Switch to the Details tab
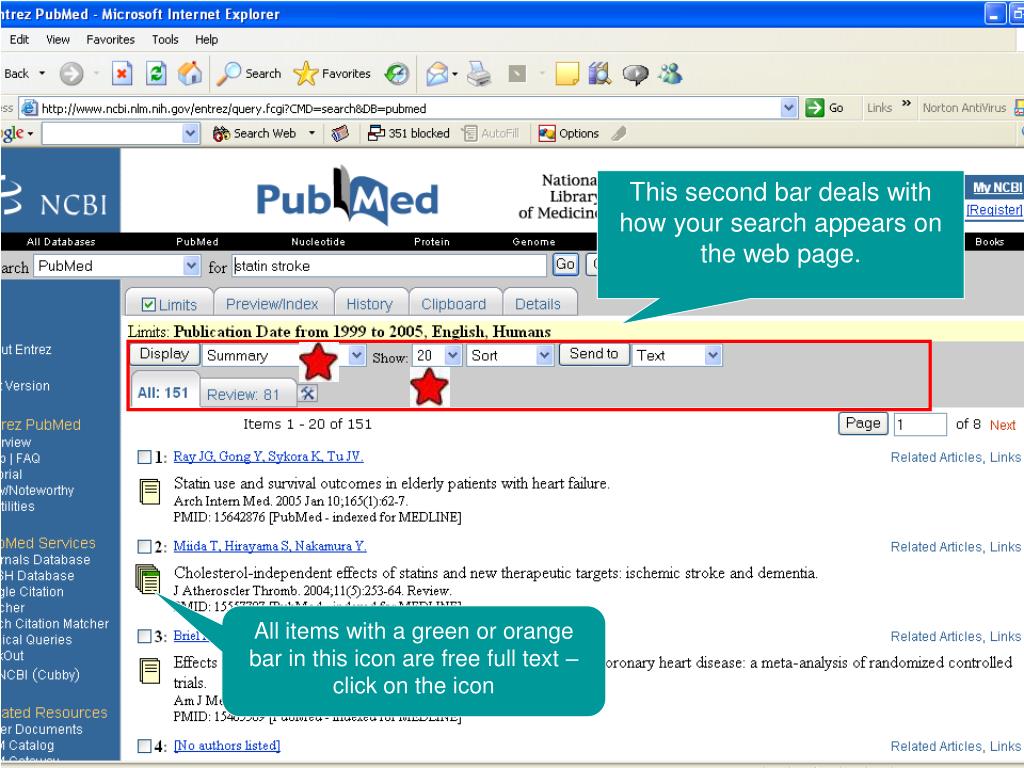 click(538, 304)
